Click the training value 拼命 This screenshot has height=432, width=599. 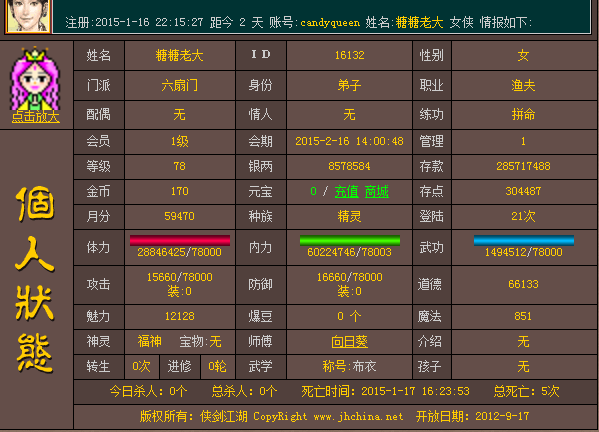(x=523, y=114)
